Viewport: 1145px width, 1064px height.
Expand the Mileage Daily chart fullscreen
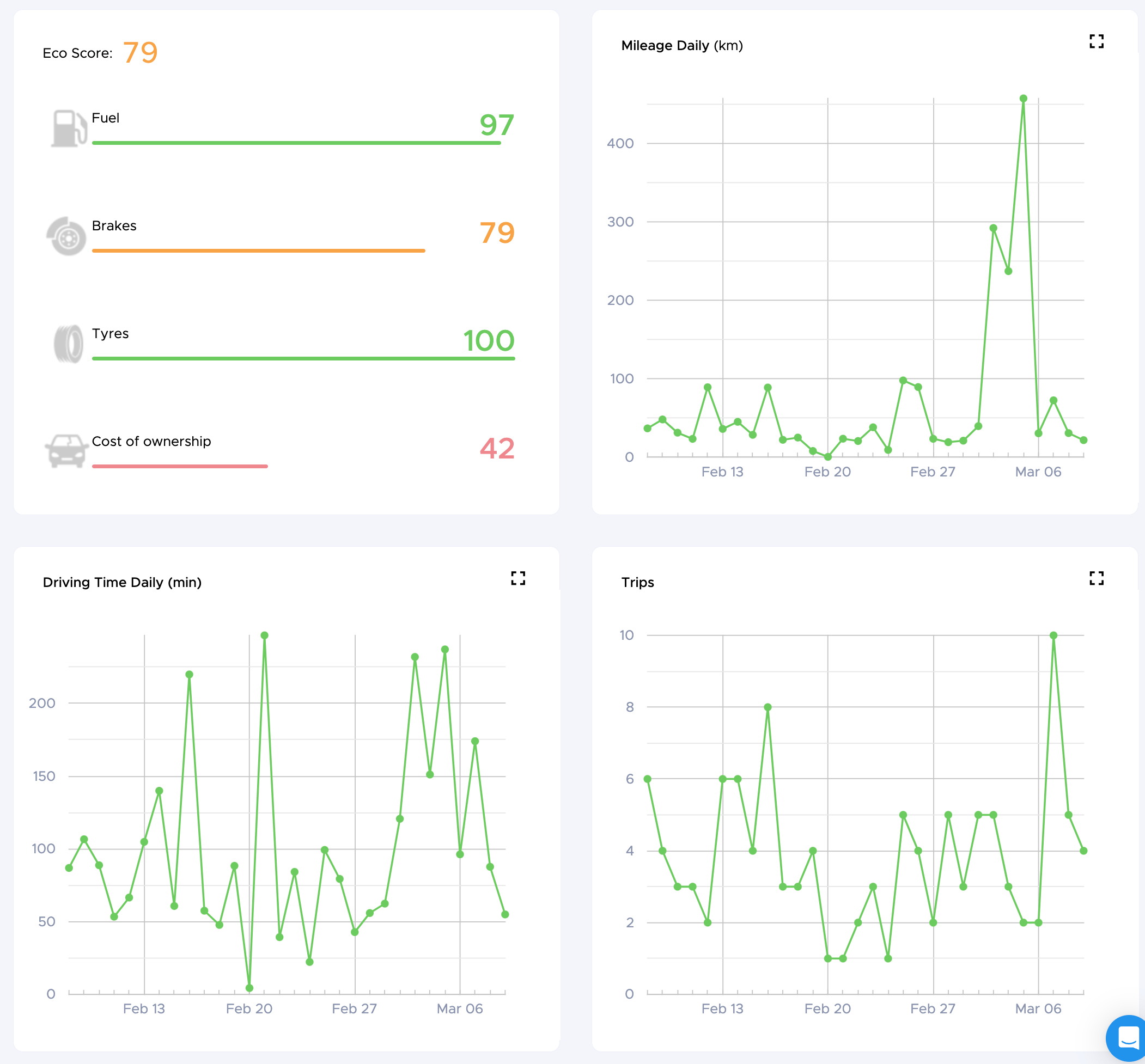tap(1096, 41)
